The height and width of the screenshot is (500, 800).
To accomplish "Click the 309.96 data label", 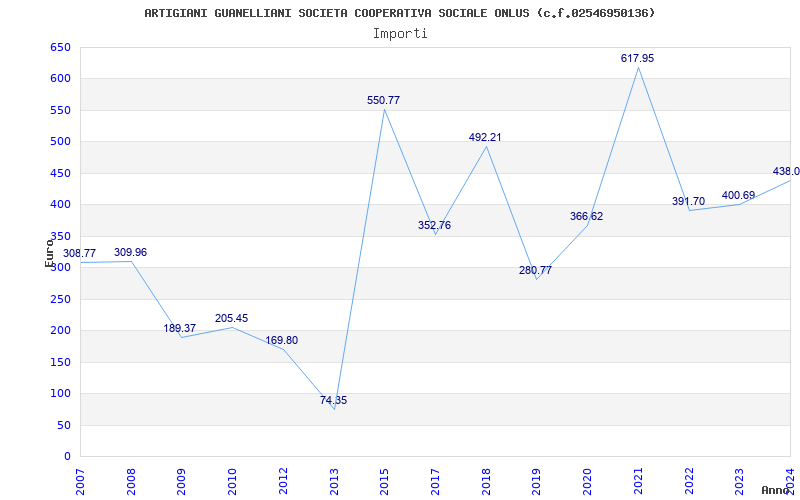I will pyautogui.click(x=130, y=253).
